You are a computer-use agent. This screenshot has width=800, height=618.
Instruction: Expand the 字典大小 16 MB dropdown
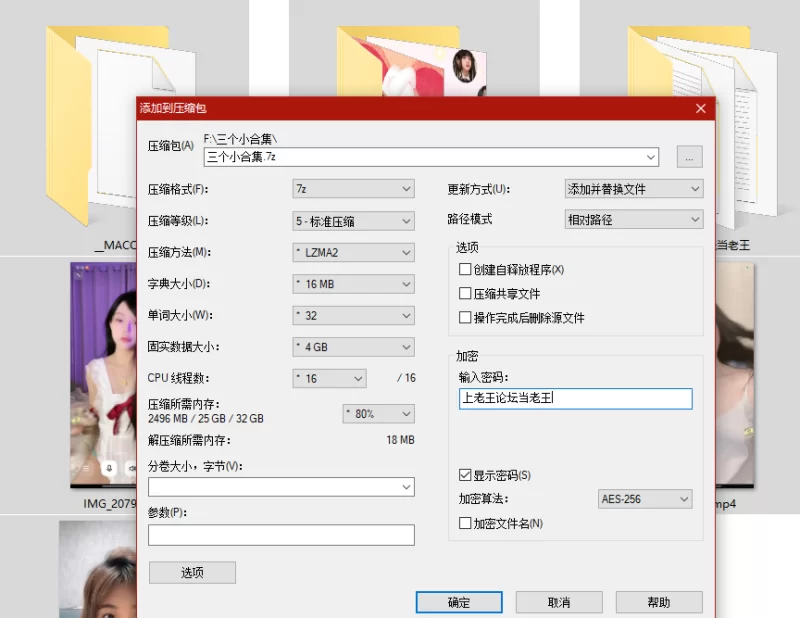(x=353, y=284)
